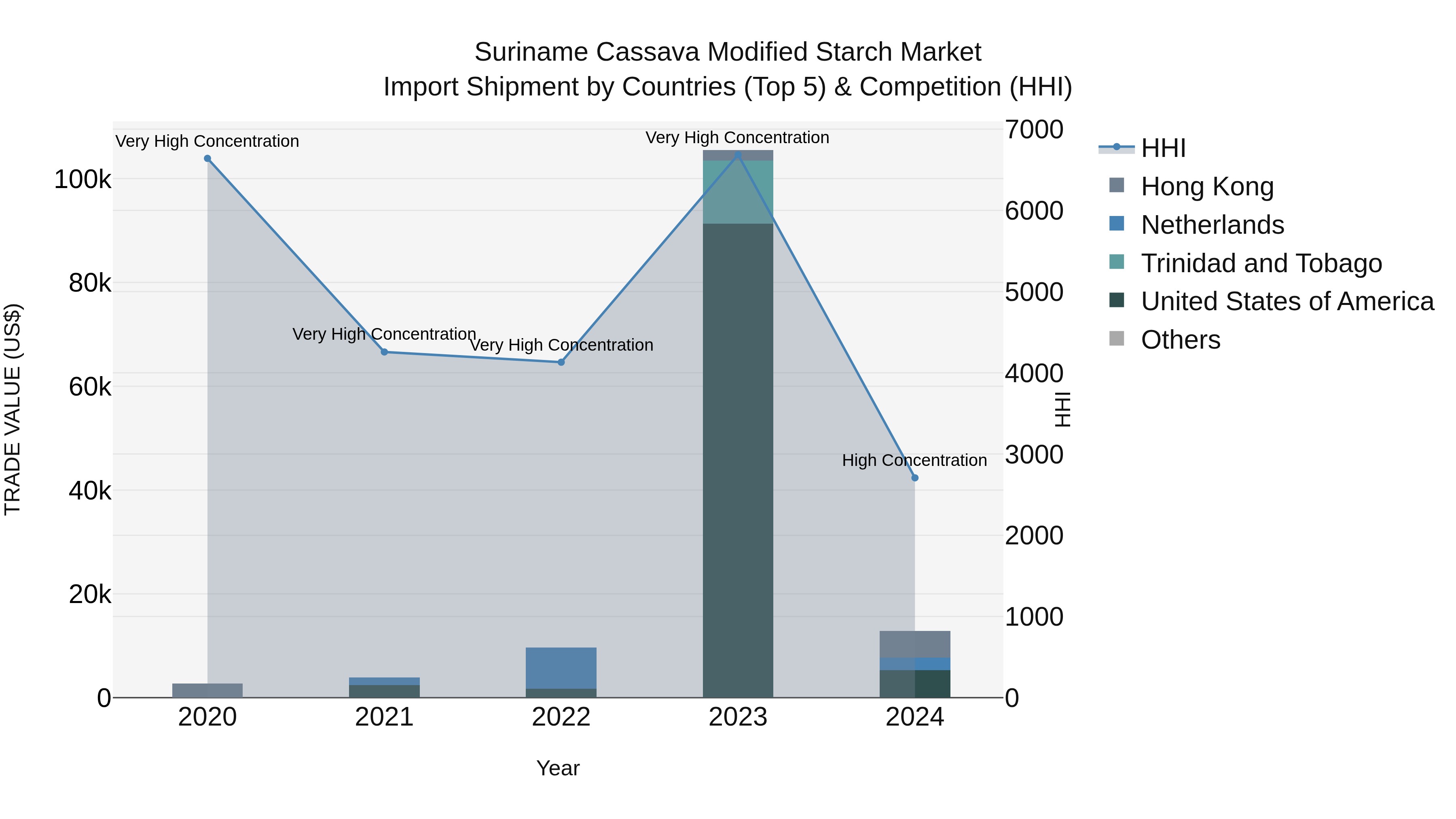Click the Trinidad and Tobago teal swatch
Screen dimensions: 1456x819
[x=1117, y=262]
